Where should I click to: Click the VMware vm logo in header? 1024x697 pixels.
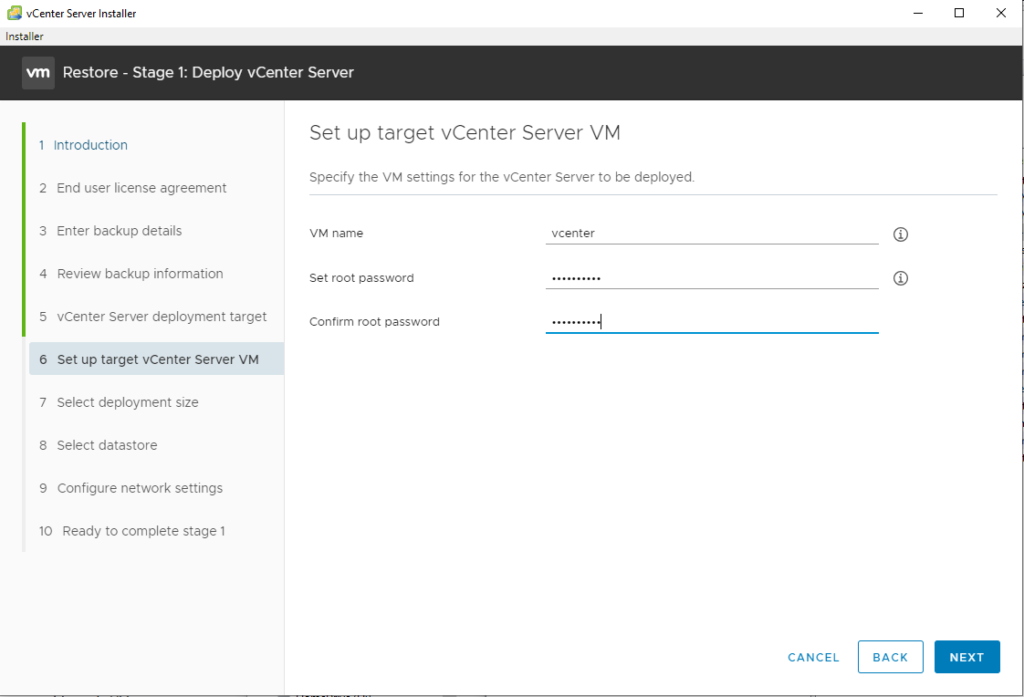point(38,73)
